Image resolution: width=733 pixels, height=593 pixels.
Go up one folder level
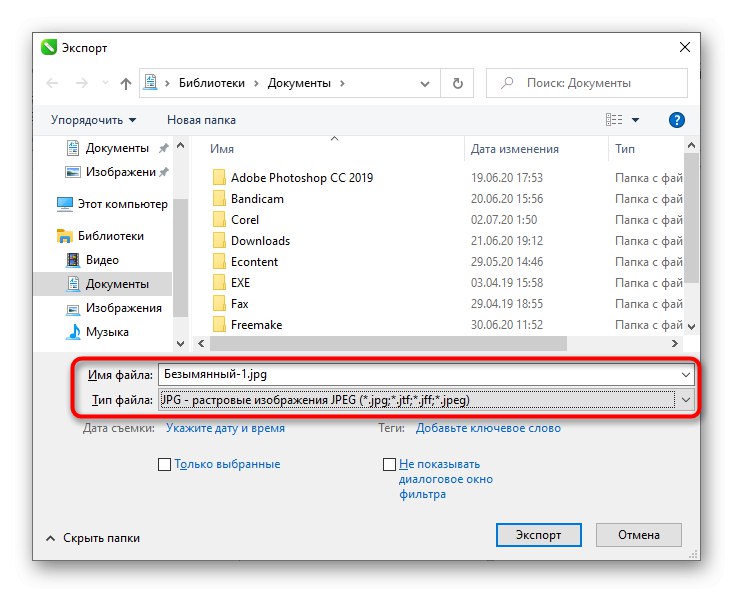pos(125,83)
